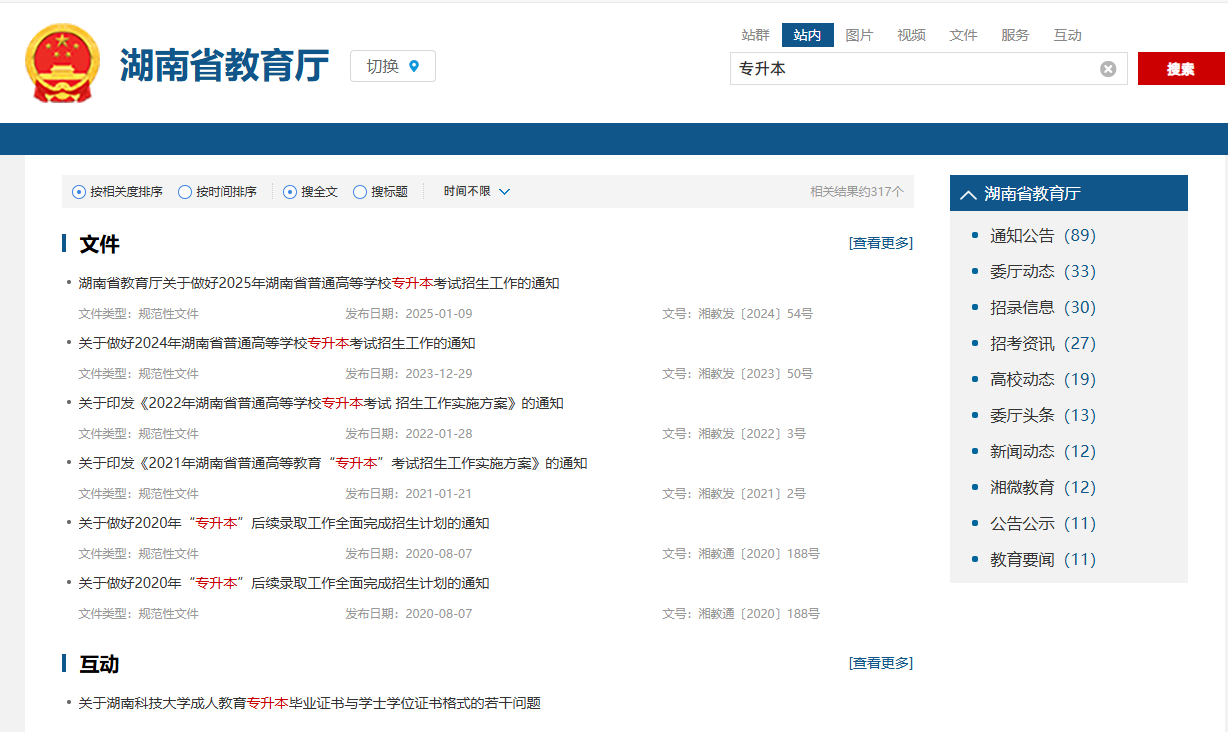Switch to the 站群 search tab

pos(756,35)
